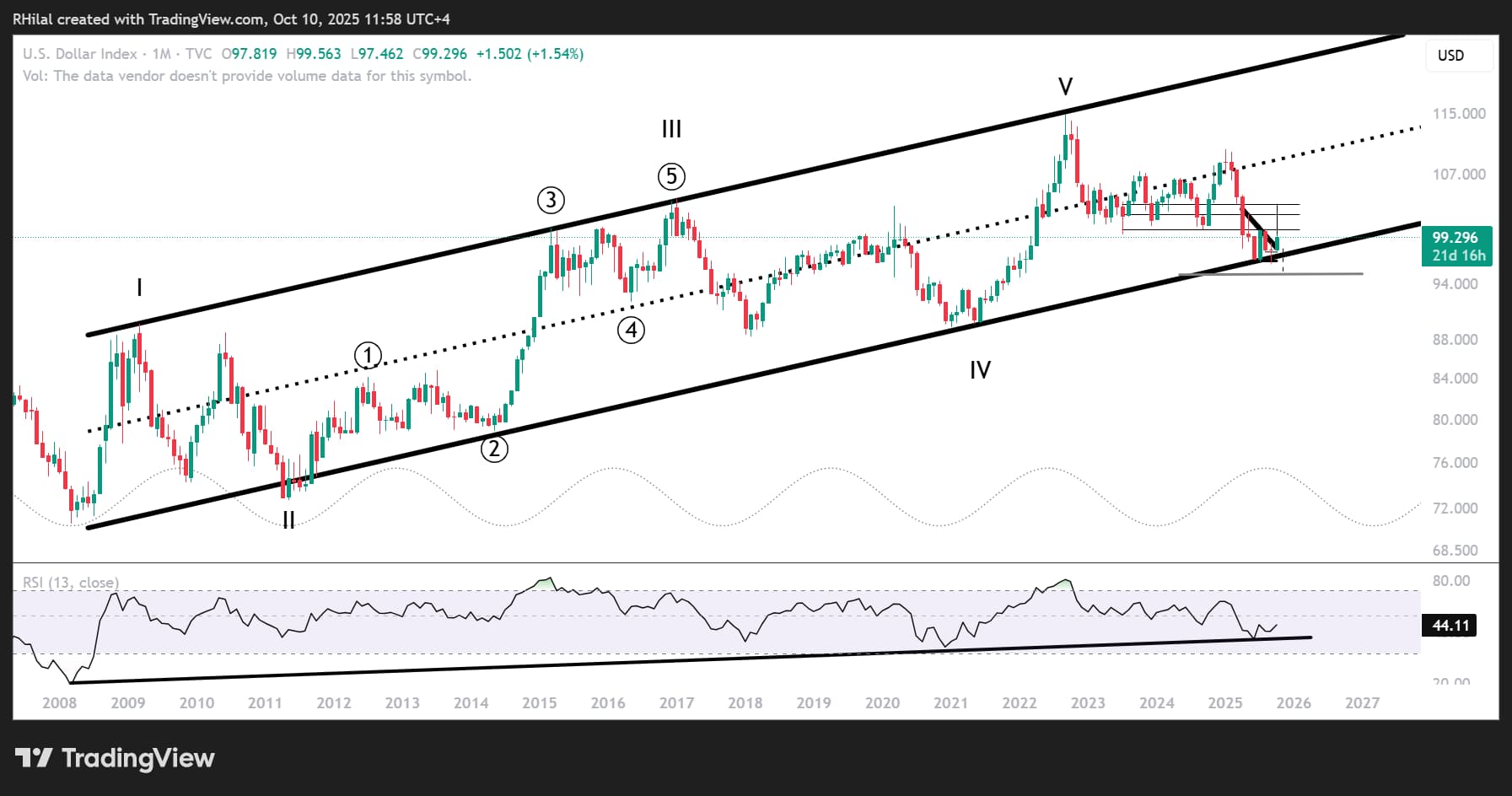Screen dimensions: 1512x796
Task: Click the 1M timeframe label
Action: (x=161, y=54)
